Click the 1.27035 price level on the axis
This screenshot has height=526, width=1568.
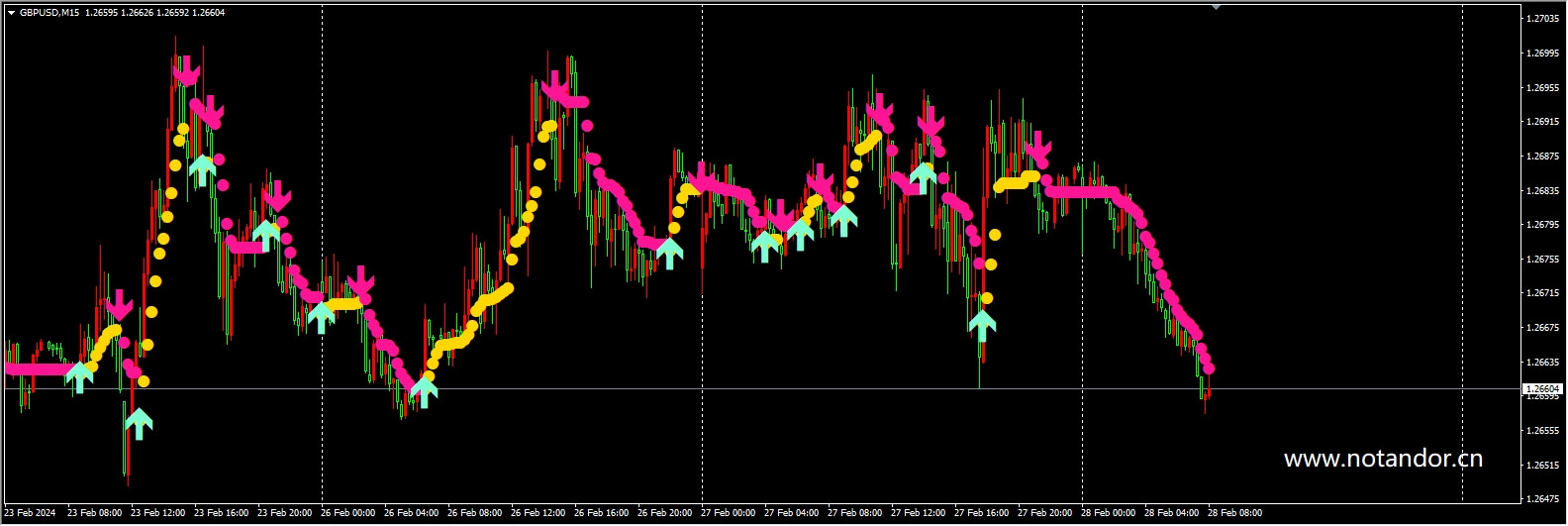tap(1542, 19)
